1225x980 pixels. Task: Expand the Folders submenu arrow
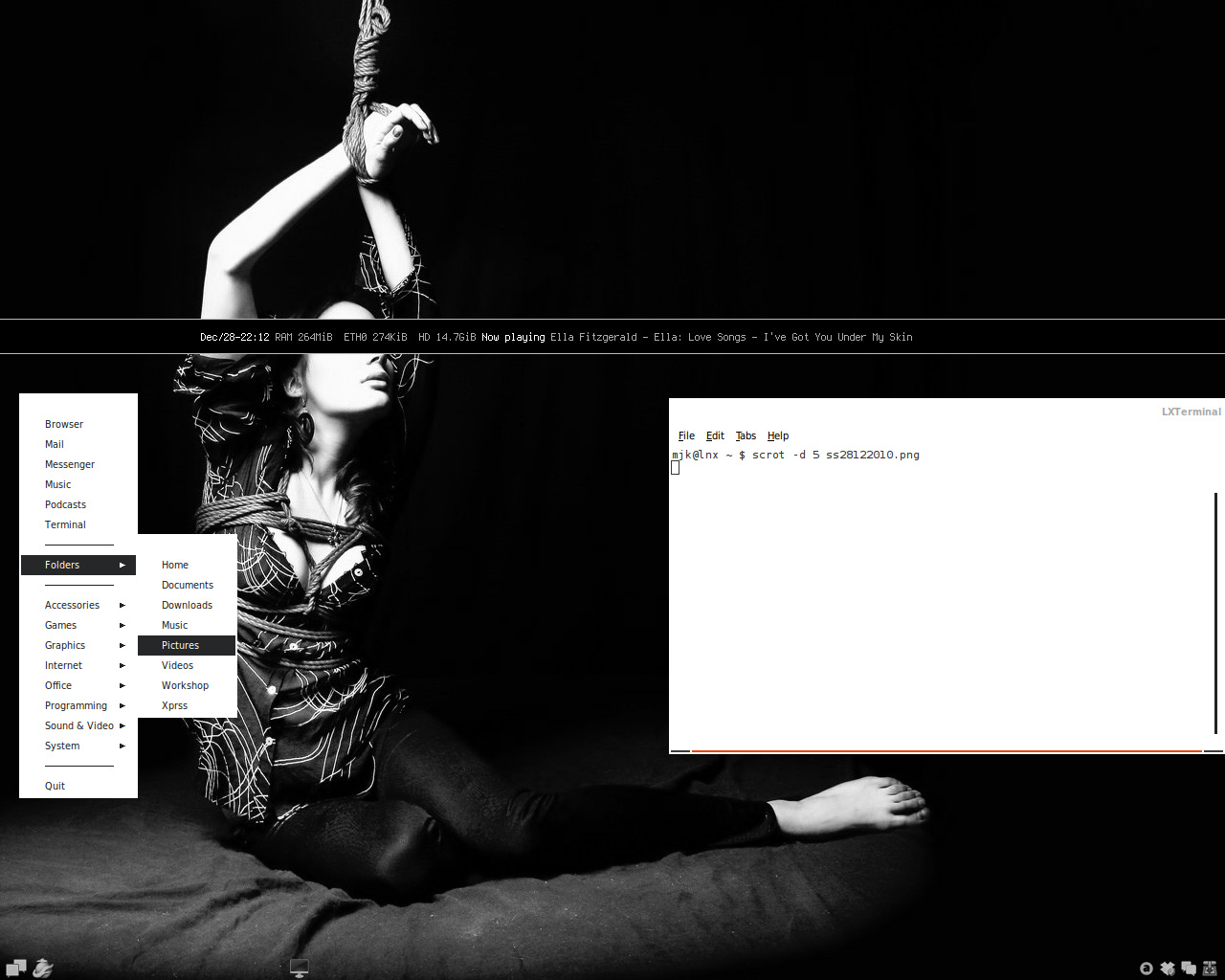coord(122,565)
